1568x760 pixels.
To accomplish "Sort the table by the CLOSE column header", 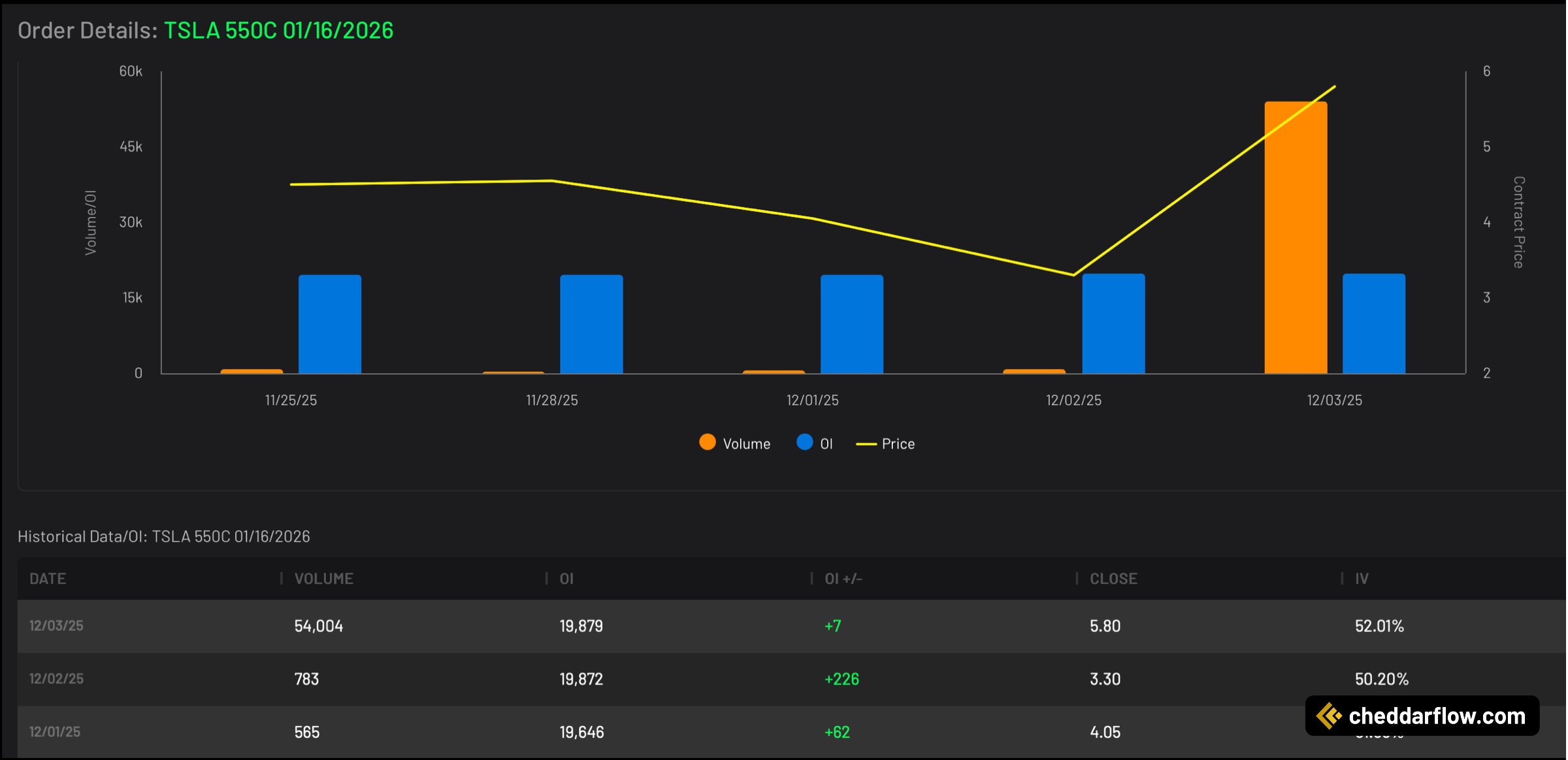I will tap(1114, 579).
